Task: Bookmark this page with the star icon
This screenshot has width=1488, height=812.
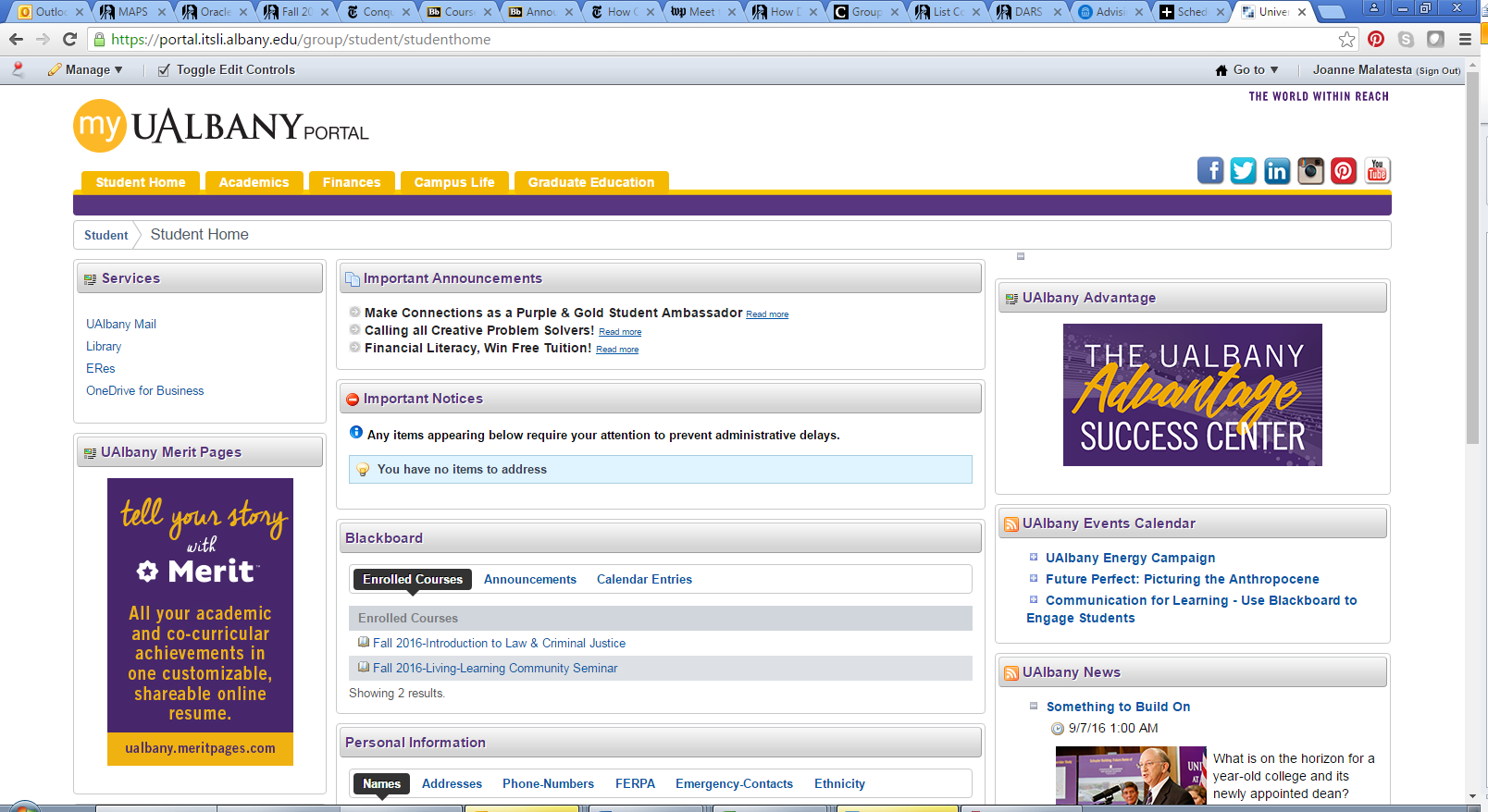Action: click(1347, 39)
